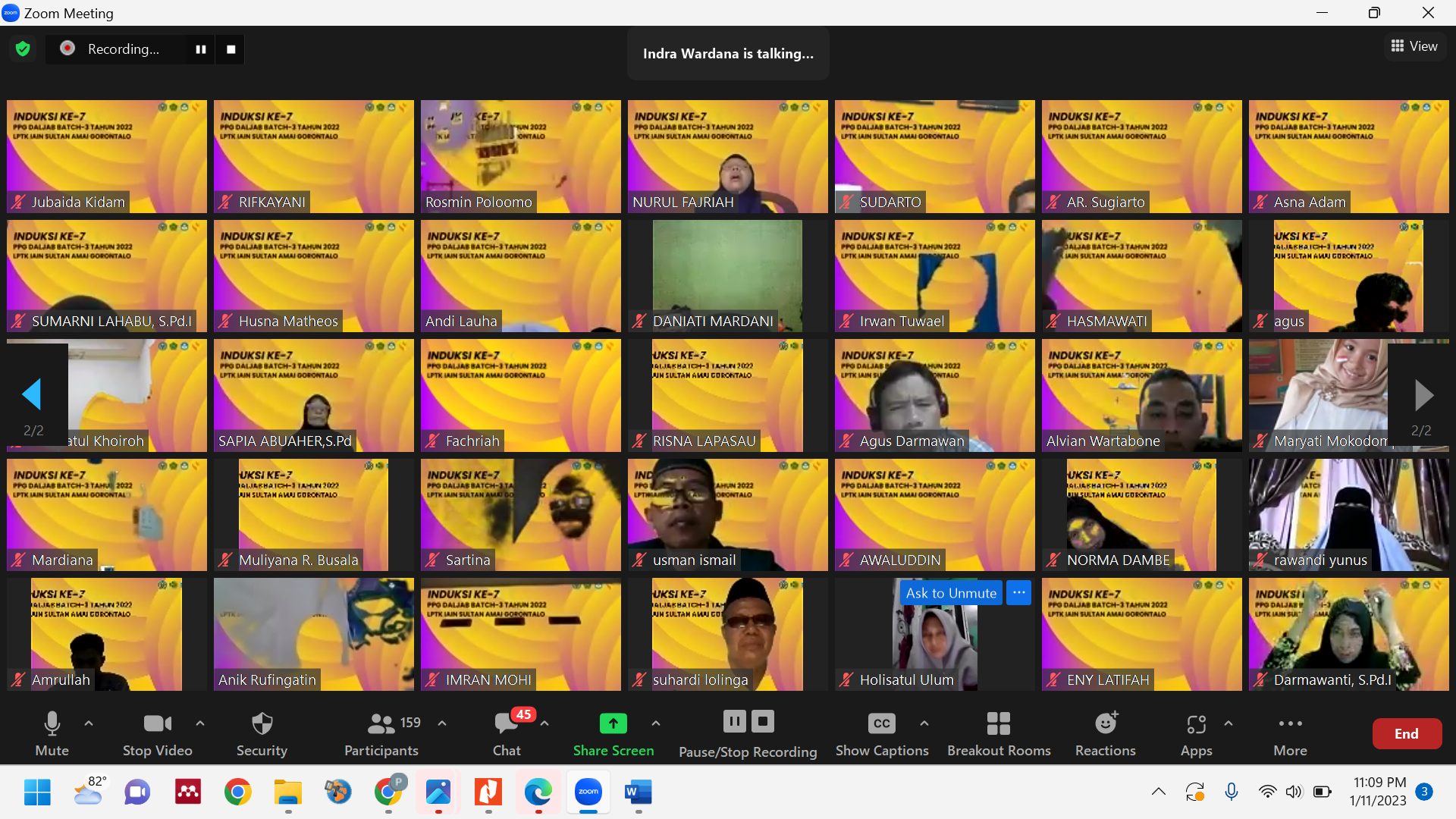Click the green Share Screen icon
1456x819 pixels.
point(613,723)
